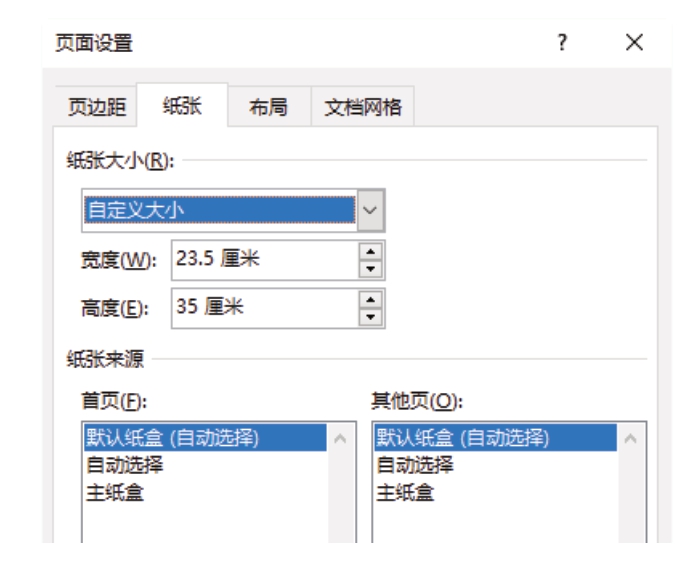
Task: Click inside the 宽度 23.5 厘米 field
Action: click(265, 260)
